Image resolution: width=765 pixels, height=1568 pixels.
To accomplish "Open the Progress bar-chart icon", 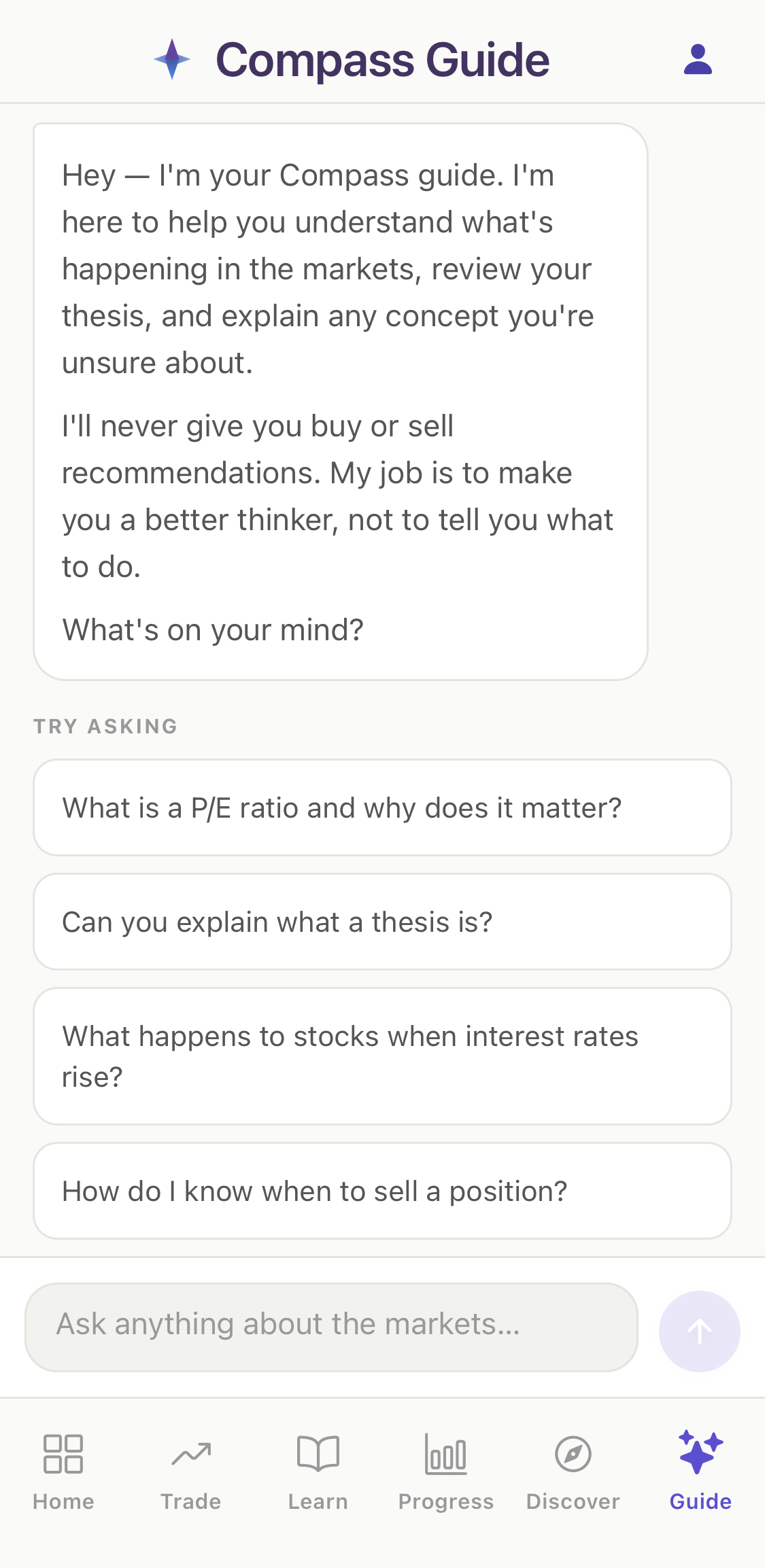I will pos(446,1454).
